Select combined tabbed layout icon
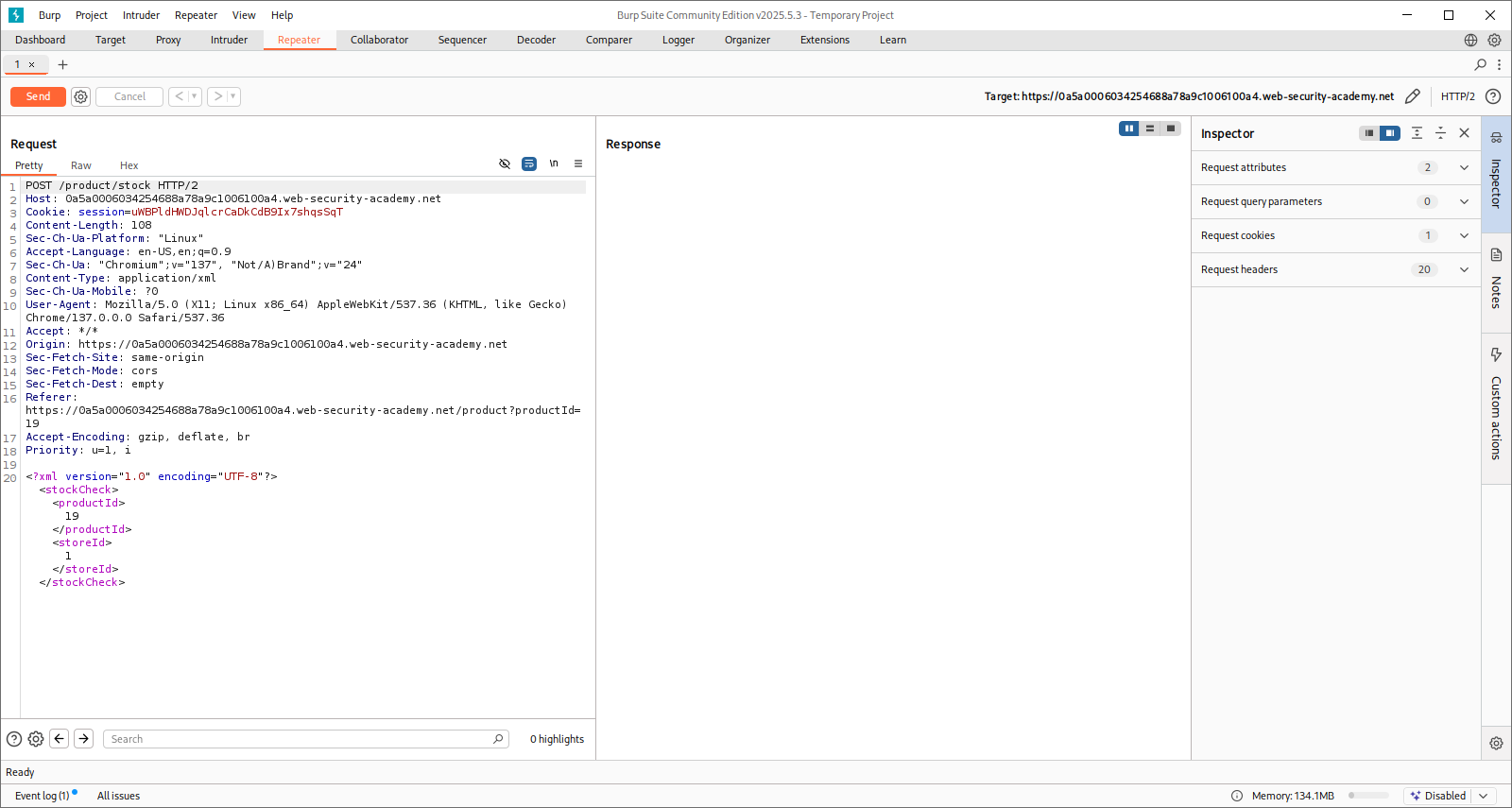The width and height of the screenshot is (1512, 808). [1171, 129]
